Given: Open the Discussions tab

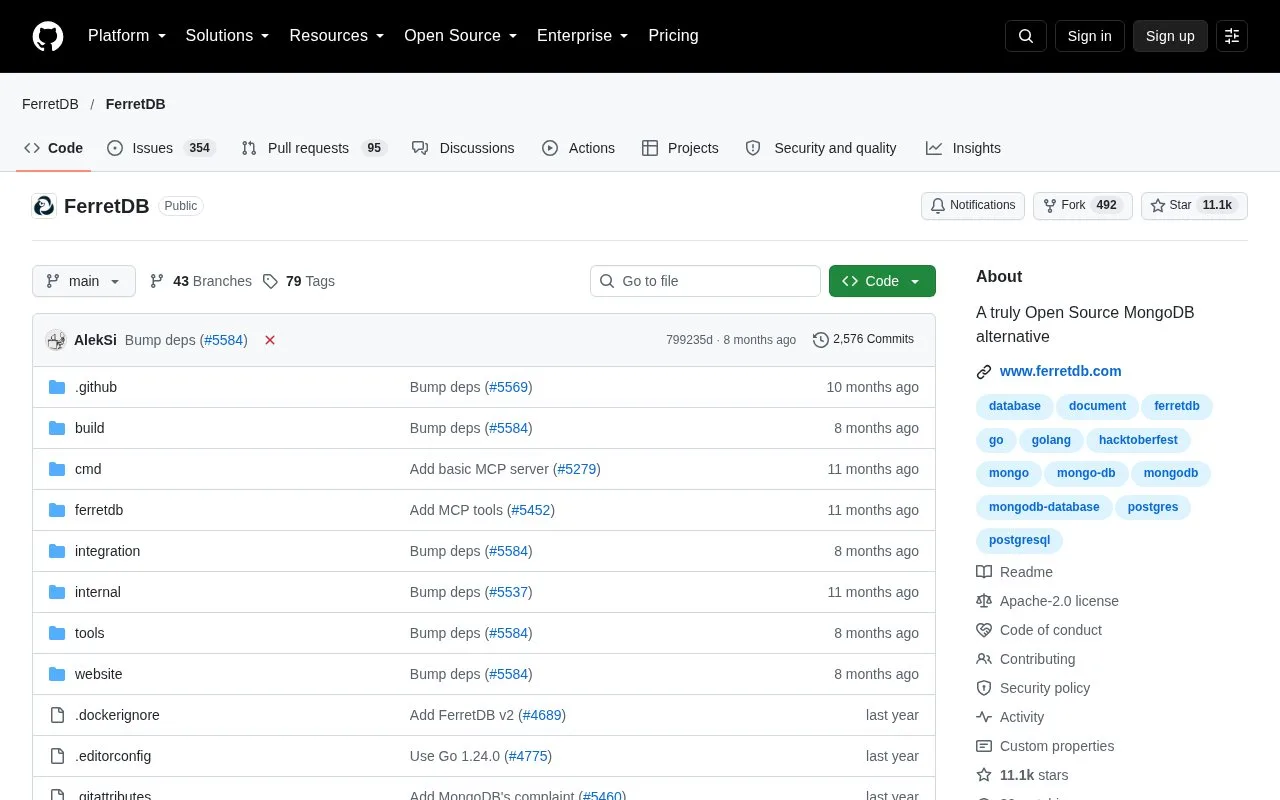Looking at the screenshot, I should click(463, 148).
